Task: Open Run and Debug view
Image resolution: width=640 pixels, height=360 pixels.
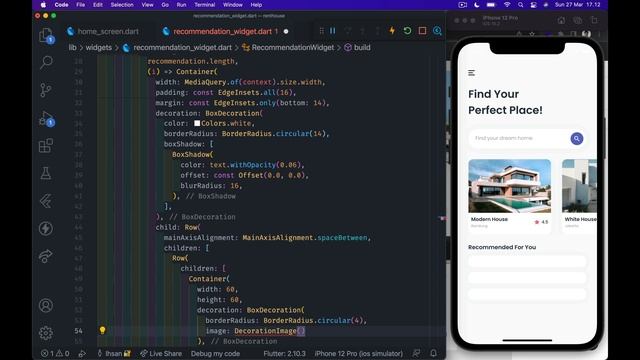Action: click(x=46, y=118)
